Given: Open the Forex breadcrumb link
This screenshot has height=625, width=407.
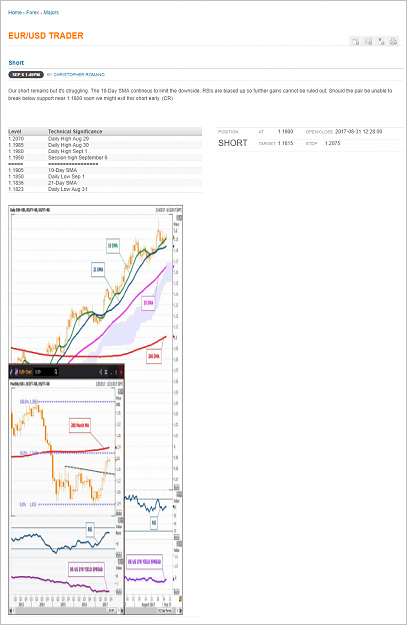Looking at the screenshot, I should (x=33, y=12).
